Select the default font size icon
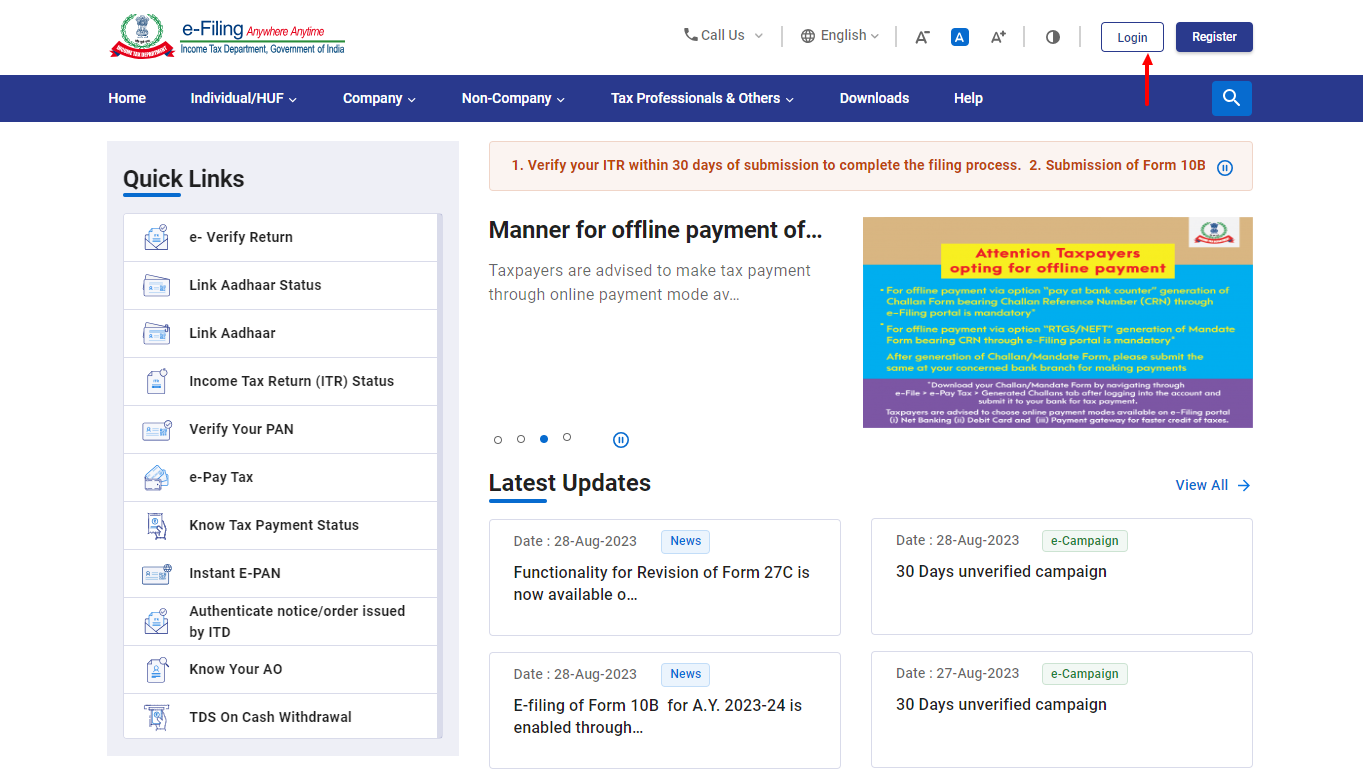Viewport: 1363px width, 770px height. 959,36
